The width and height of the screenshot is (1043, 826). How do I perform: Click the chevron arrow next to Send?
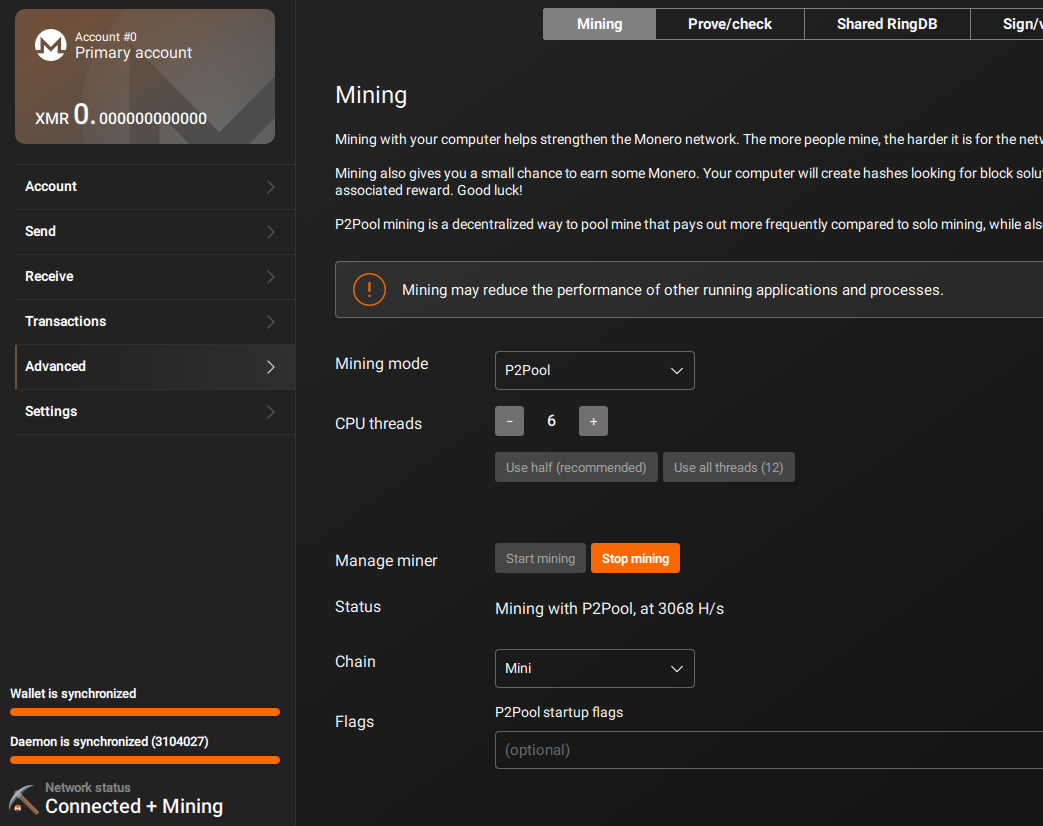click(x=271, y=232)
